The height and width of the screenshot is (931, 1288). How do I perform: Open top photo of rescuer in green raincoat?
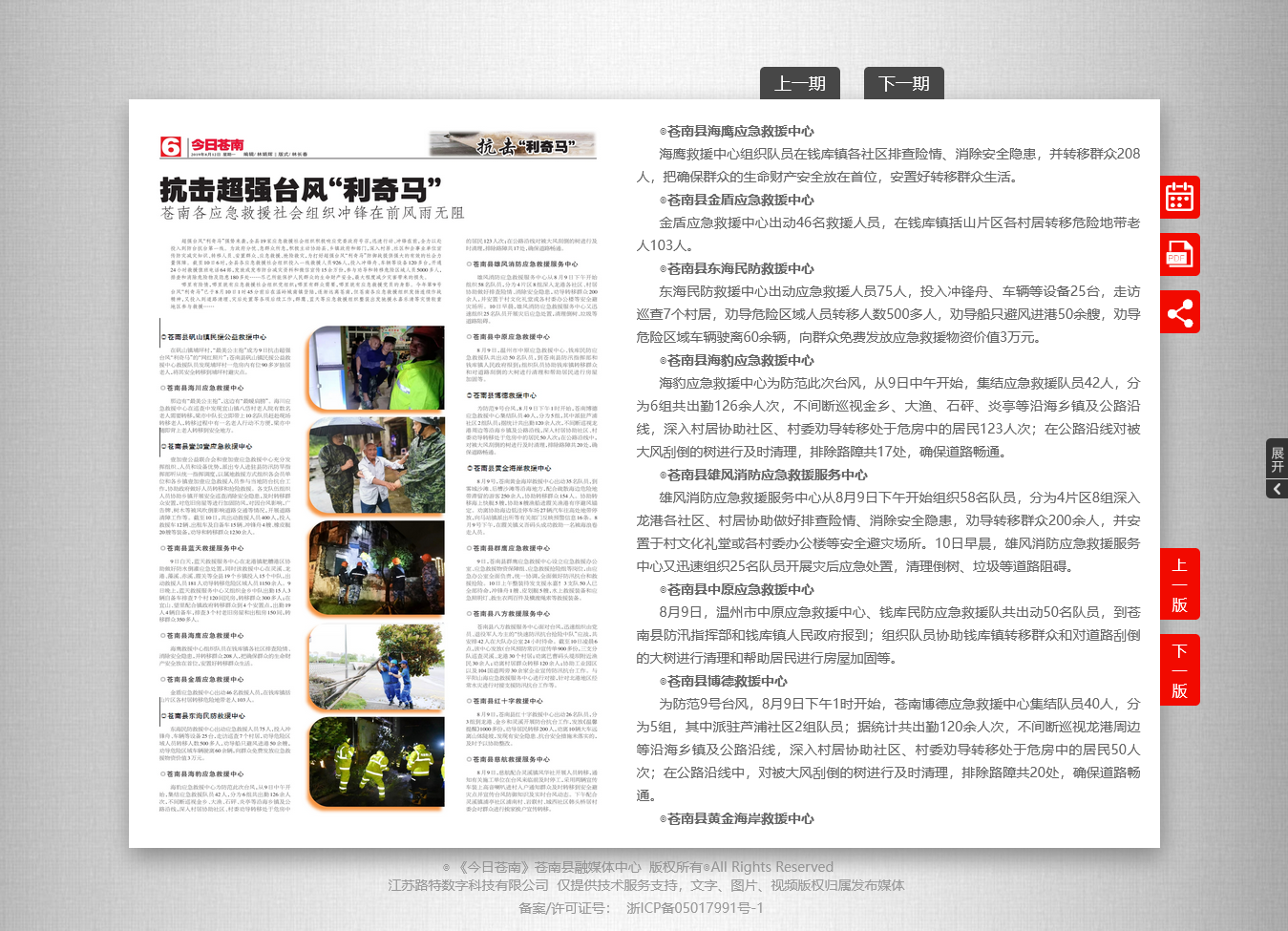tap(376, 368)
